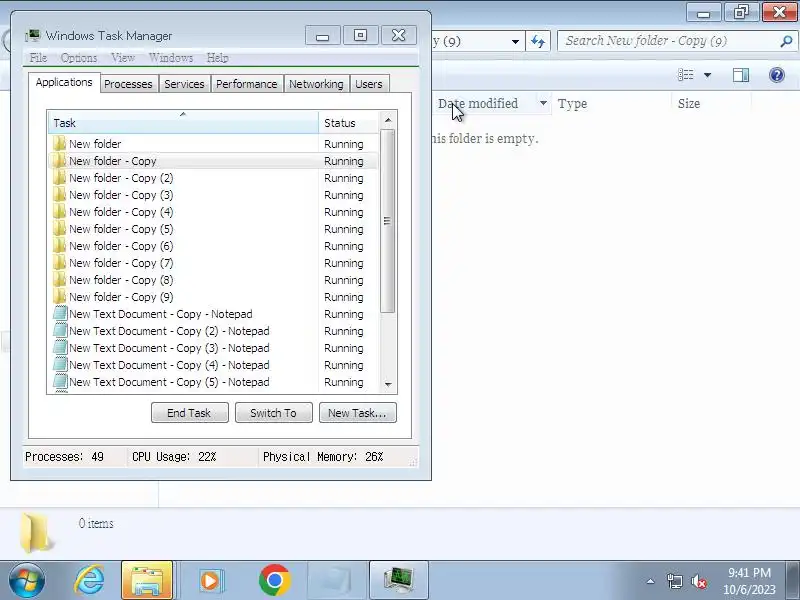Sort tasks by the Status column header

click(x=349, y=123)
